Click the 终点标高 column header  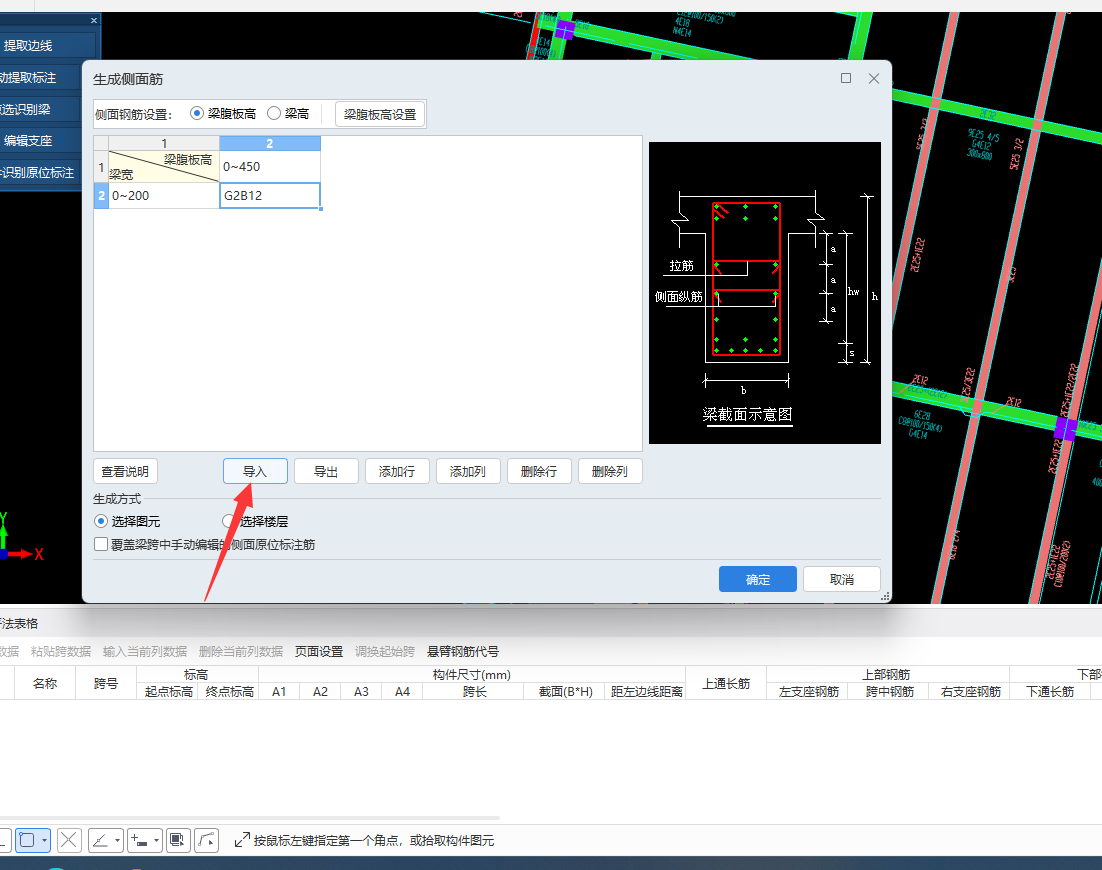pyautogui.click(x=229, y=692)
